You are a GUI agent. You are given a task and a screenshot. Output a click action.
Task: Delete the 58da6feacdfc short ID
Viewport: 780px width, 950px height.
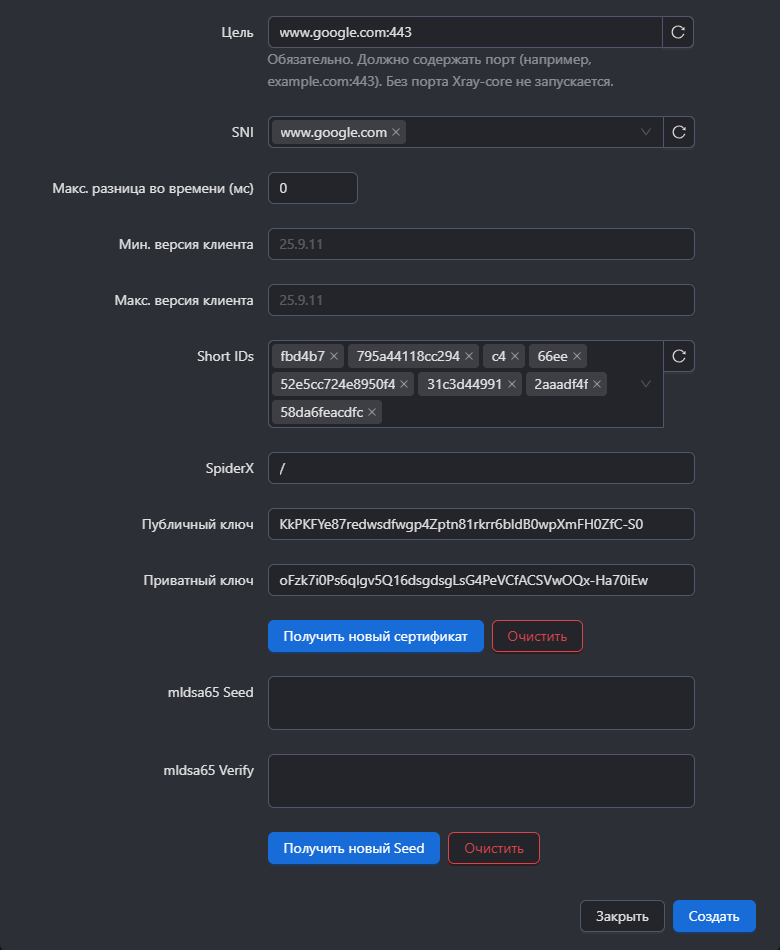click(x=372, y=412)
